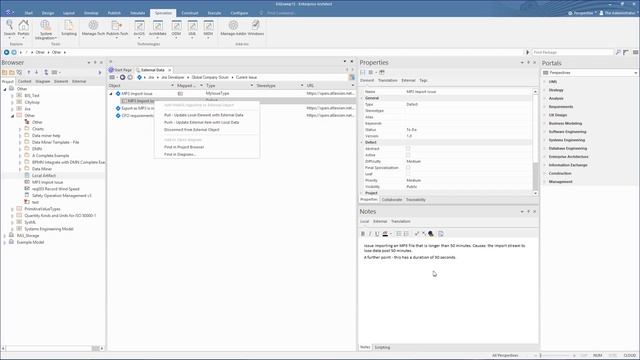The image size is (640, 360).
Task: Click Global Company Scrum in the breadcrumb
Action: point(210,77)
